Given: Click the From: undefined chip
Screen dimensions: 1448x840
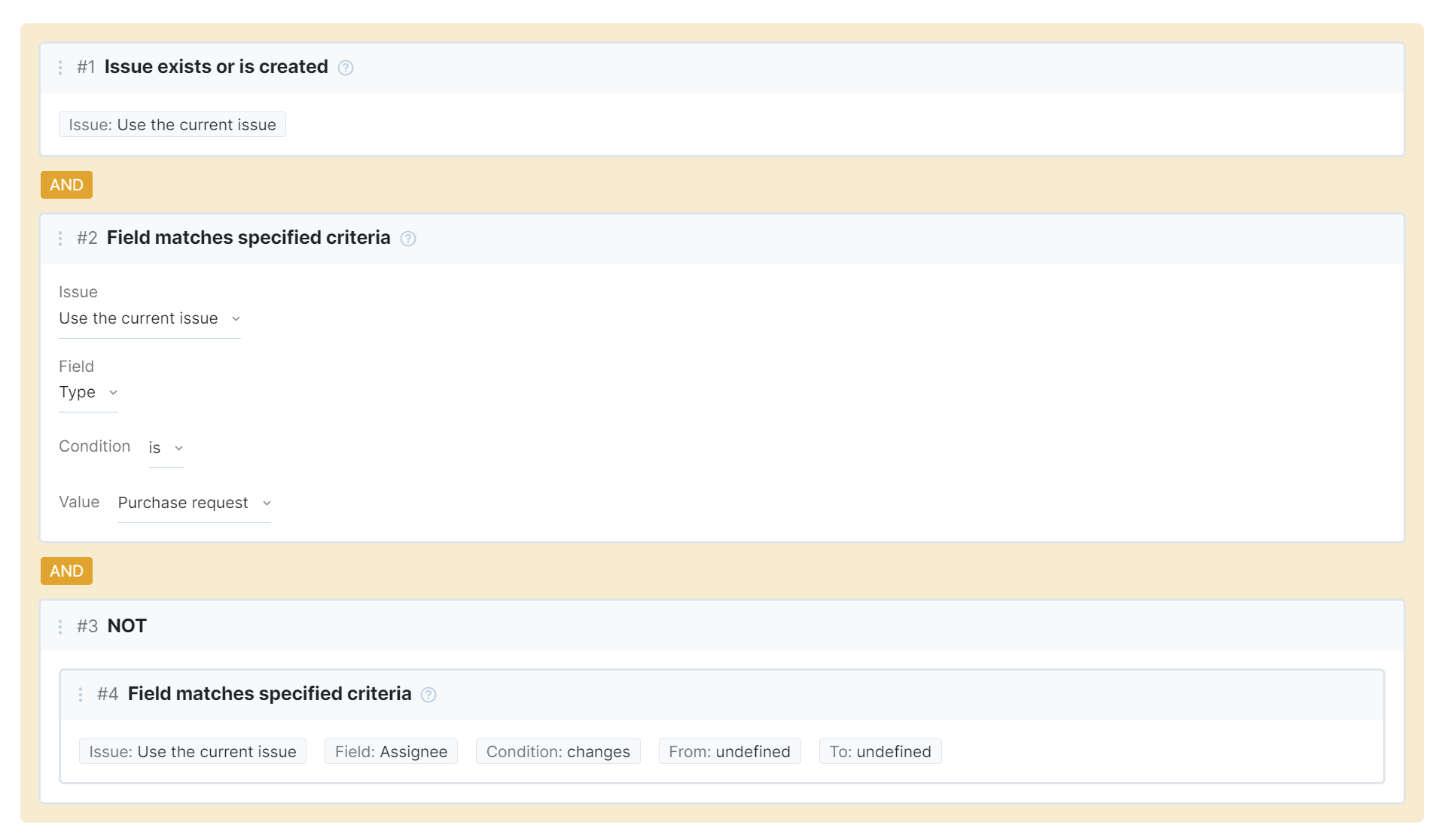Looking at the screenshot, I should click(729, 752).
